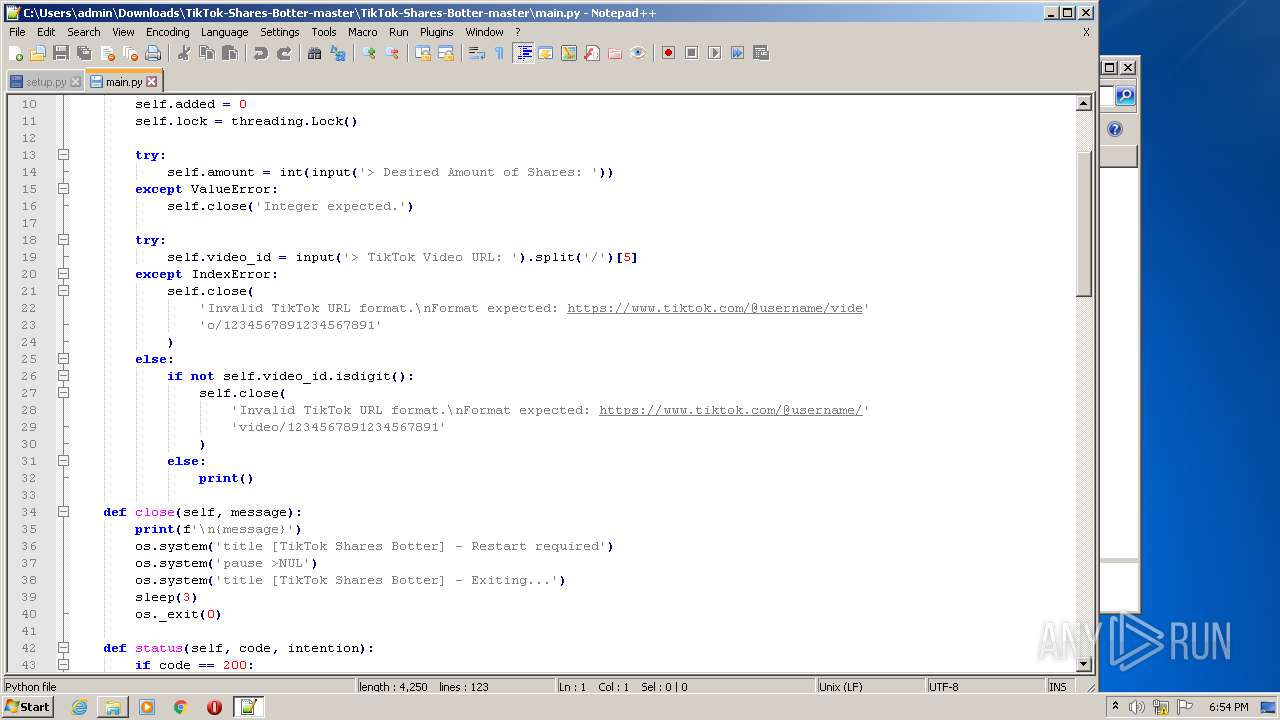Close the main.py tab
The width and height of the screenshot is (1280, 720).
click(152, 82)
